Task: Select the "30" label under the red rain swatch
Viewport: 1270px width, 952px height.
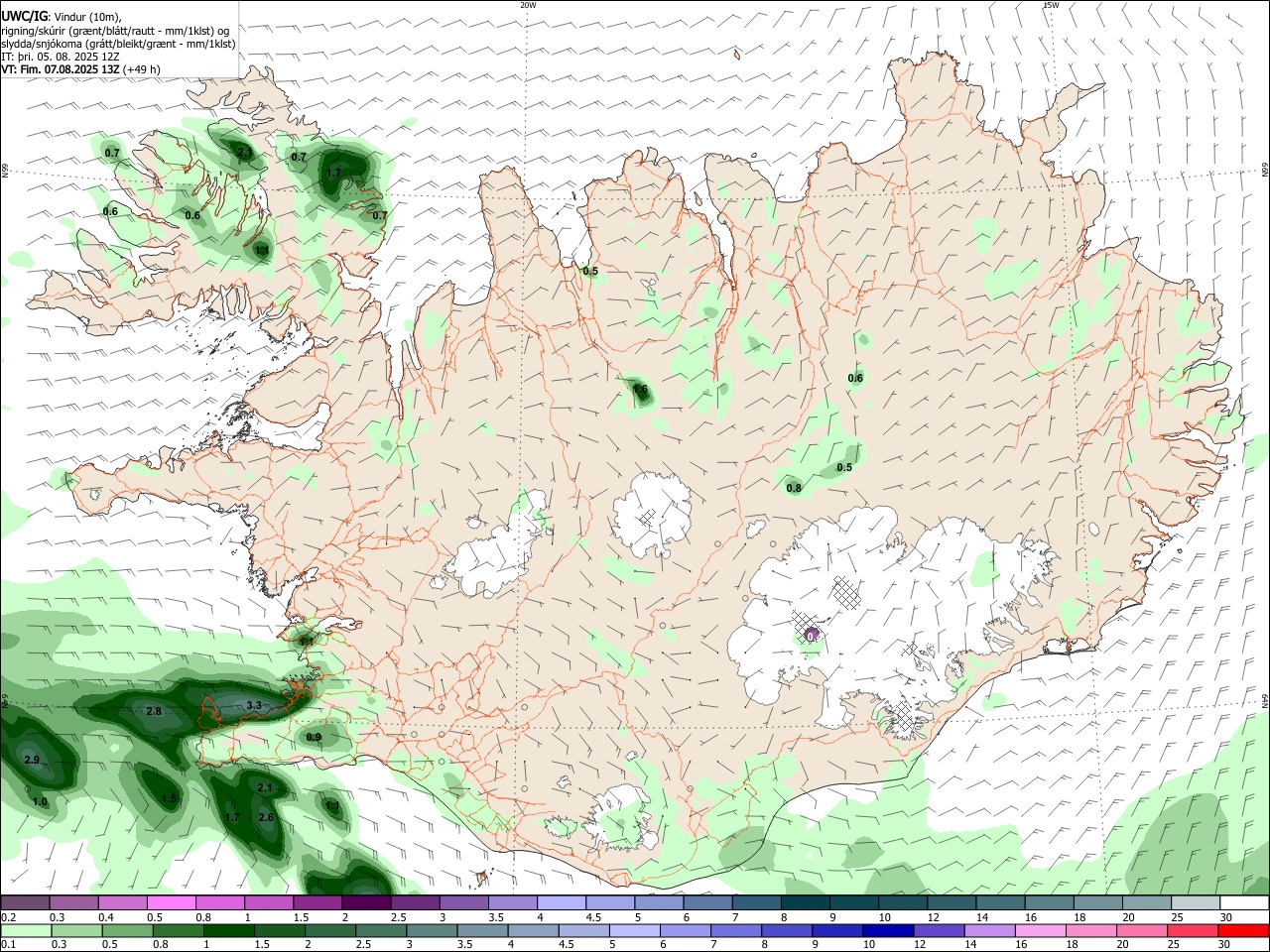Action: 1224,945
